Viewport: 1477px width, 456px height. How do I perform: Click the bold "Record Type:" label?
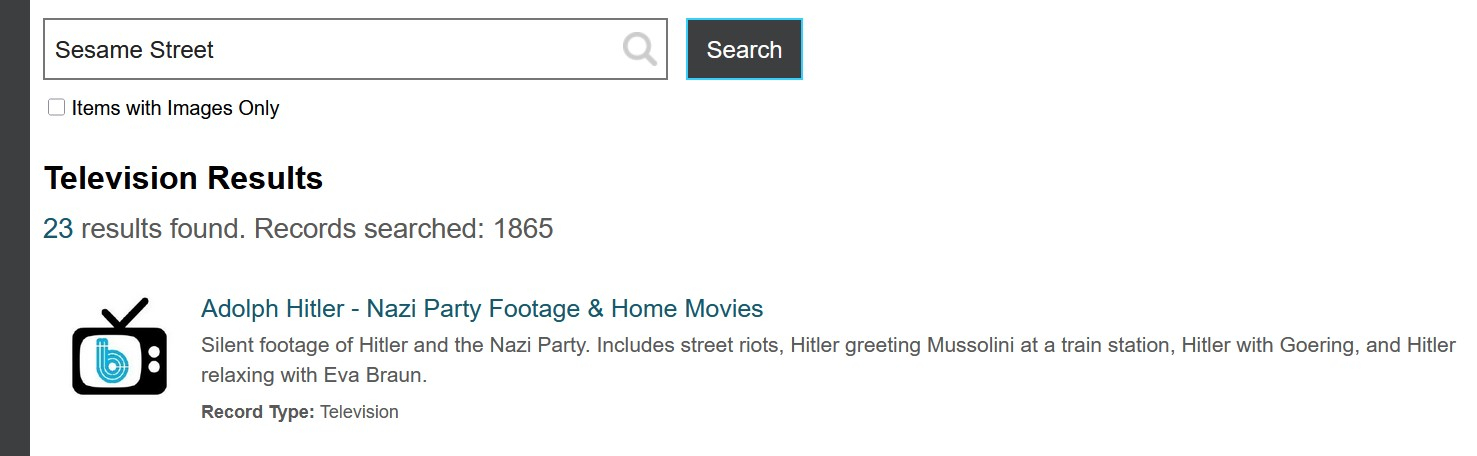click(x=257, y=412)
